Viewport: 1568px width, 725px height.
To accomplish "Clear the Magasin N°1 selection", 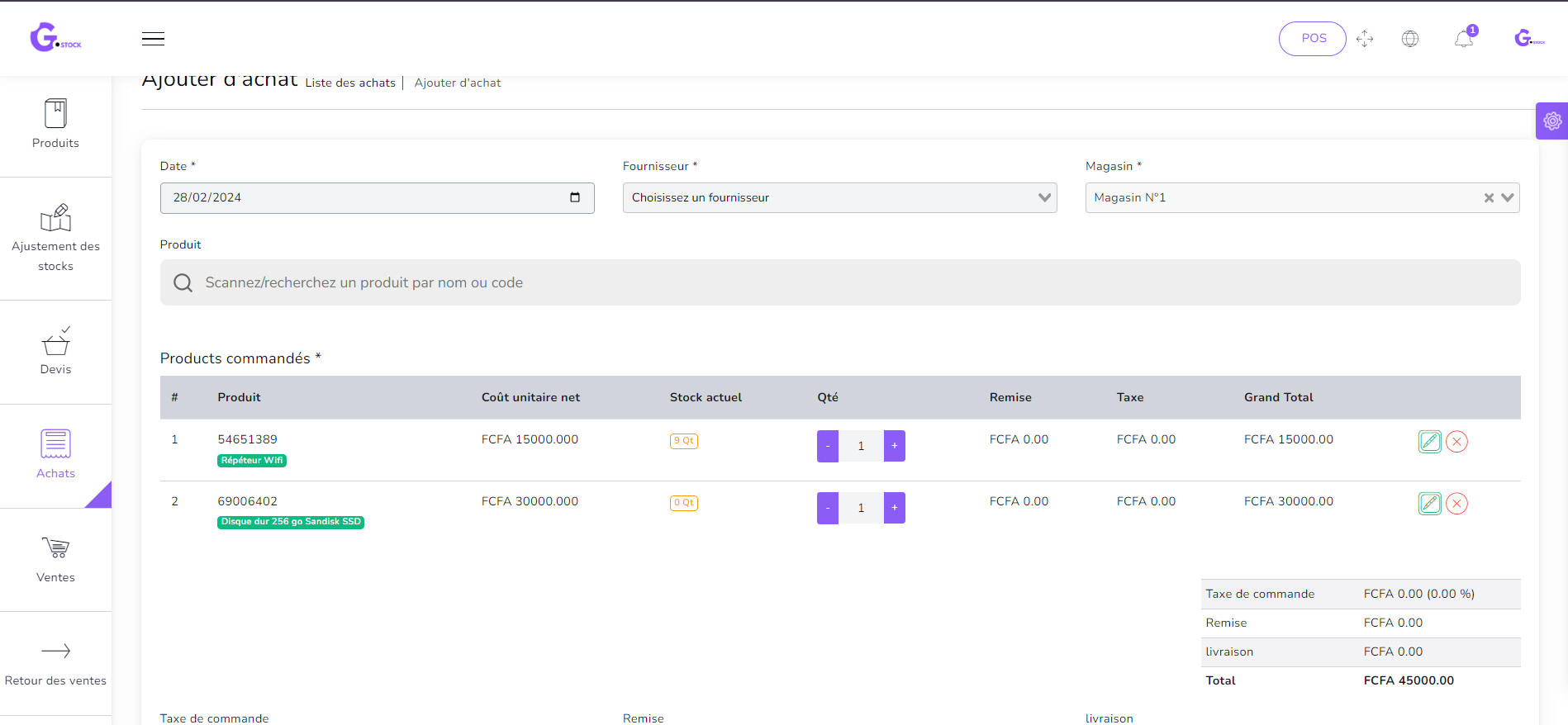I will click(1489, 198).
